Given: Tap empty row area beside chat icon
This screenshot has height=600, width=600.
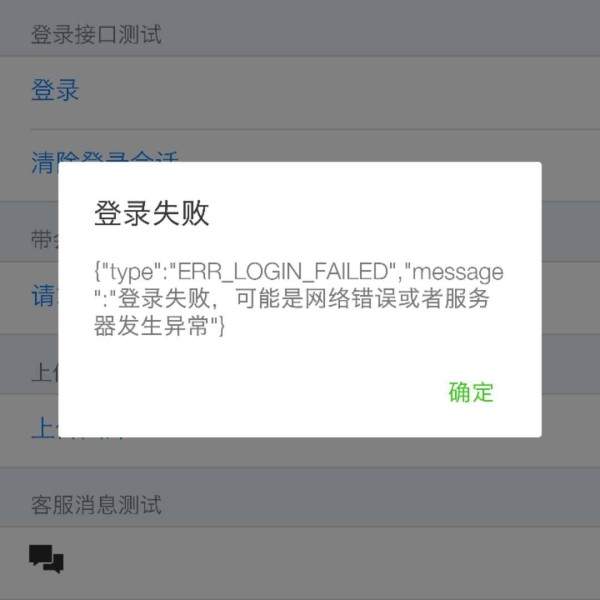Looking at the screenshot, I should click(x=329, y=561).
